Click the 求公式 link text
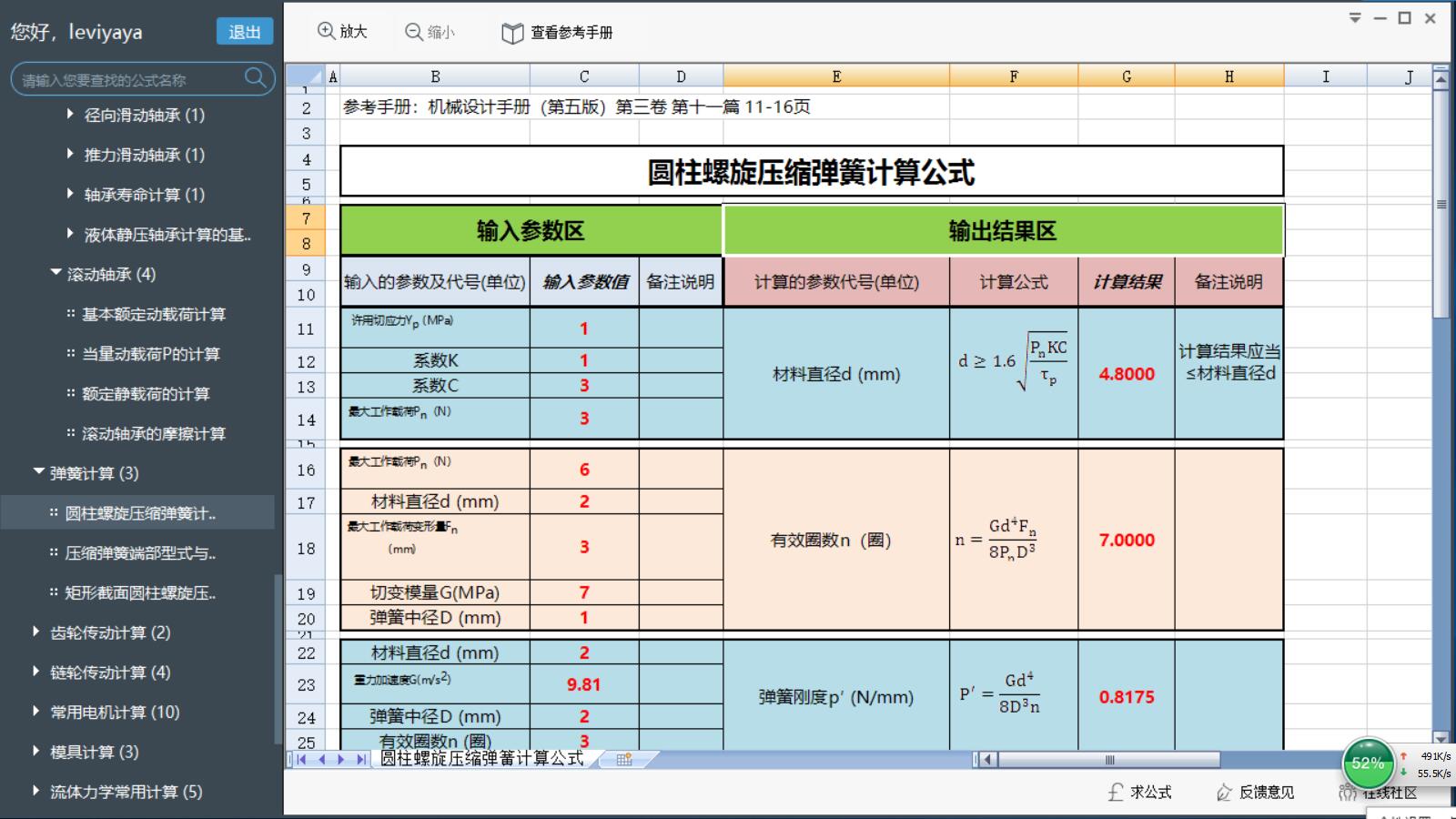The width and height of the screenshot is (1456, 819). click(x=1151, y=793)
